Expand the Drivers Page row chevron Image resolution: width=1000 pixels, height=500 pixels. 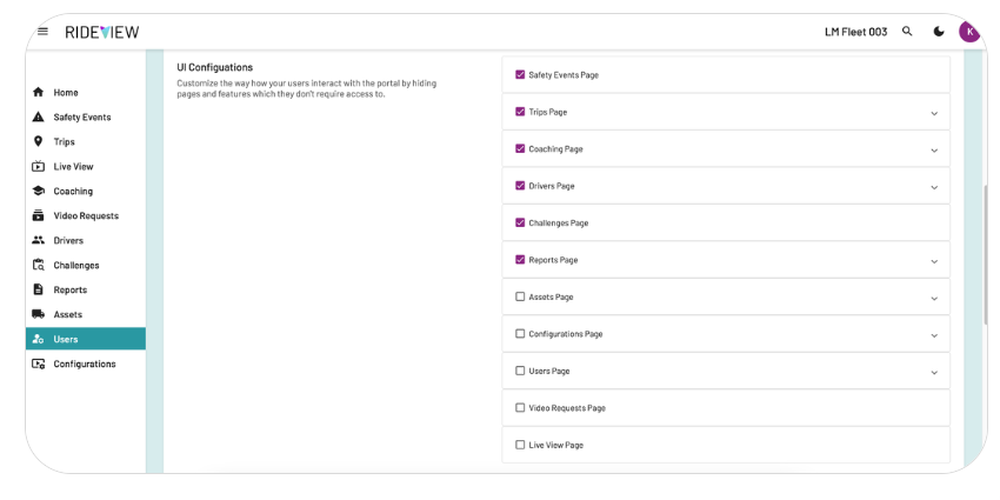tap(934, 188)
